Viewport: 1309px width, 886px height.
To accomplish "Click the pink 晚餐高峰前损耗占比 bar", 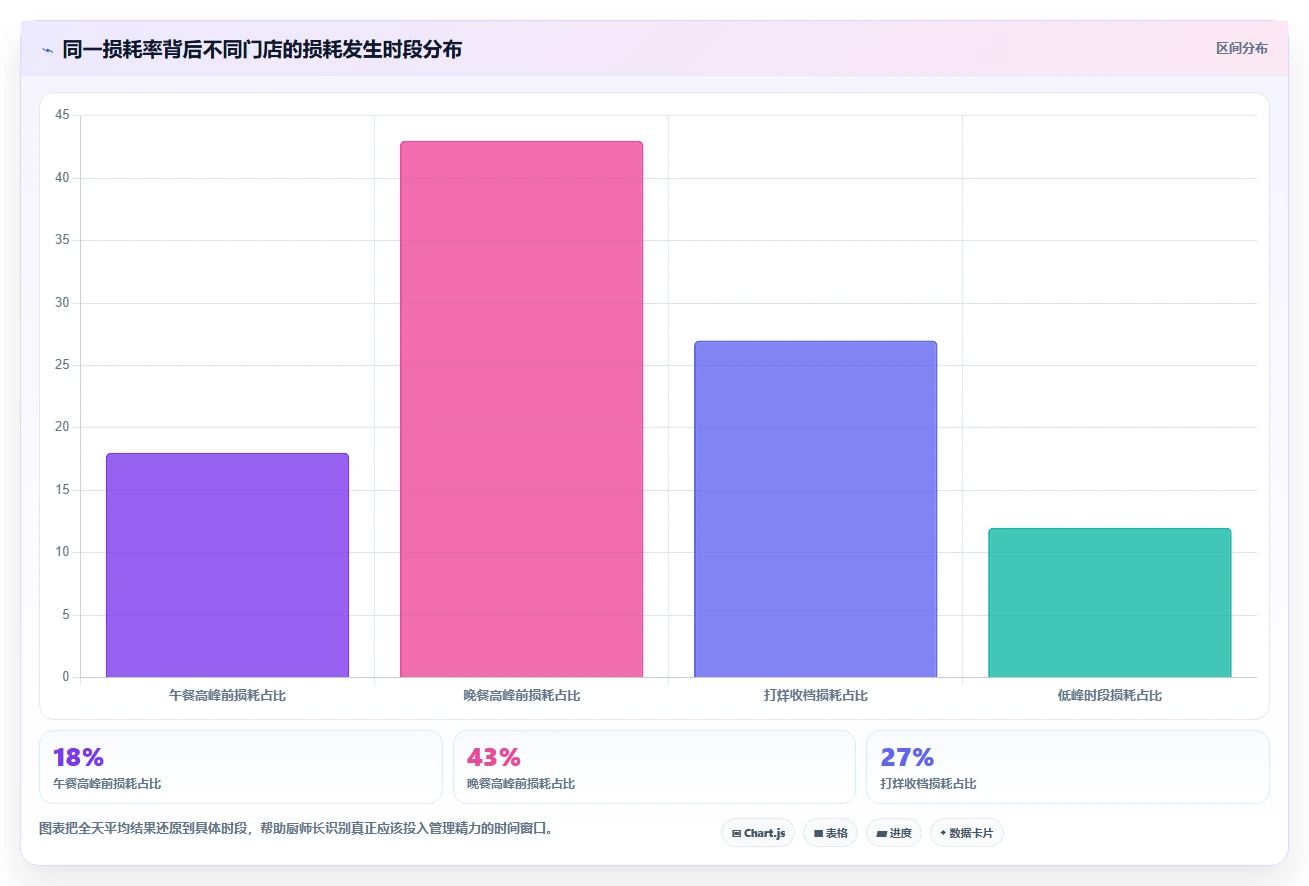I will [521, 409].
